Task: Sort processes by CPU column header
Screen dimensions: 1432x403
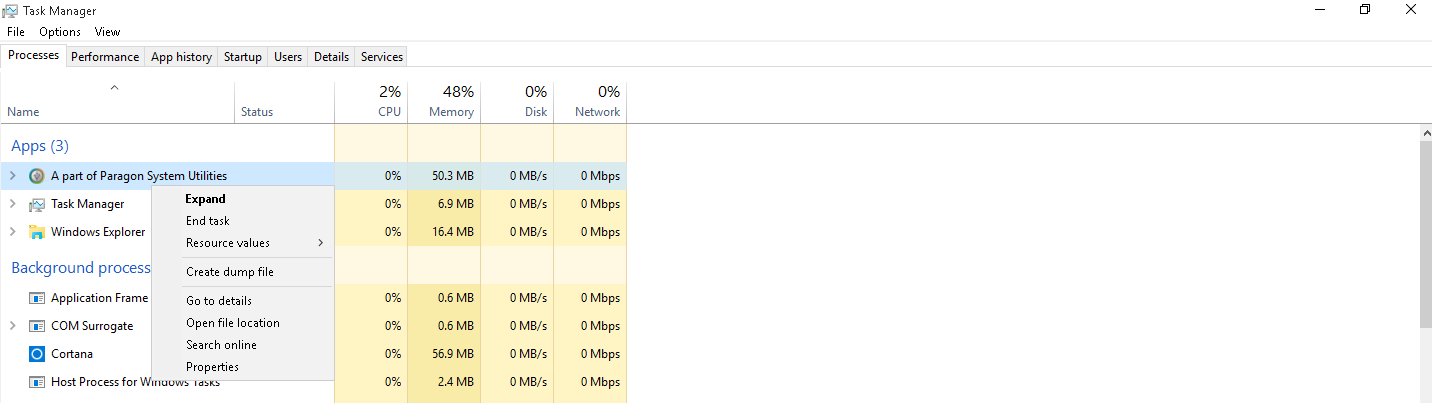Action: 371,101
